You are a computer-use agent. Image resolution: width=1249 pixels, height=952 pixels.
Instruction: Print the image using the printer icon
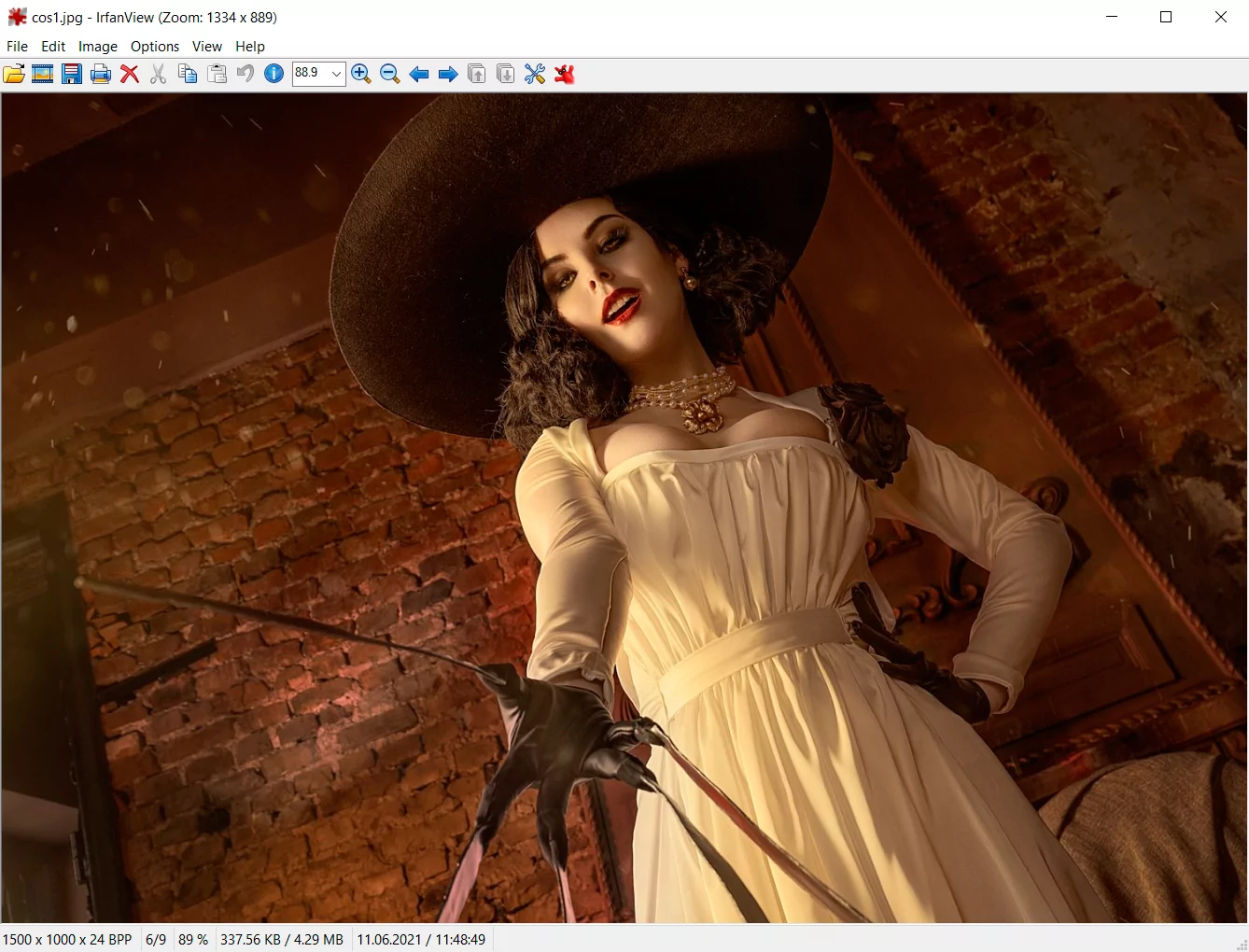101,74
